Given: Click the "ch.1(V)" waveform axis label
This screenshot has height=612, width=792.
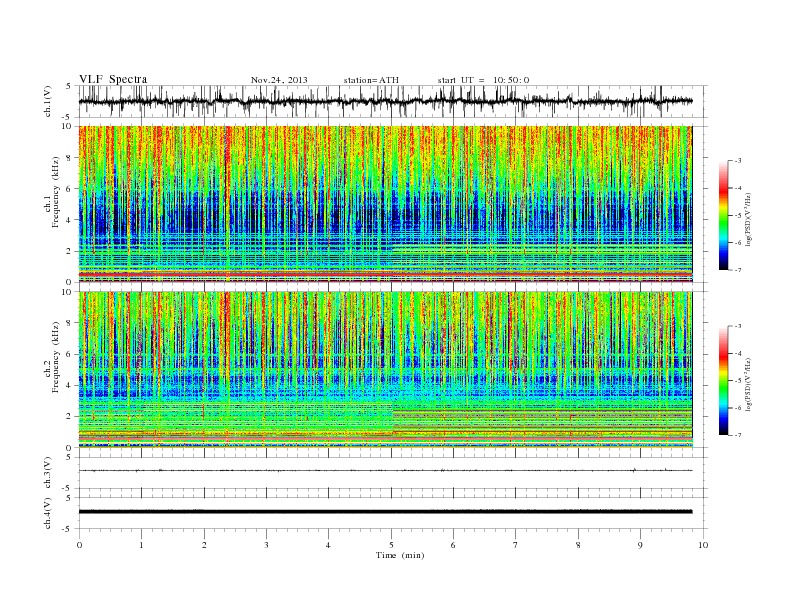Looking at the screenshot, I should pyautogui.click(x=48, y=101).
